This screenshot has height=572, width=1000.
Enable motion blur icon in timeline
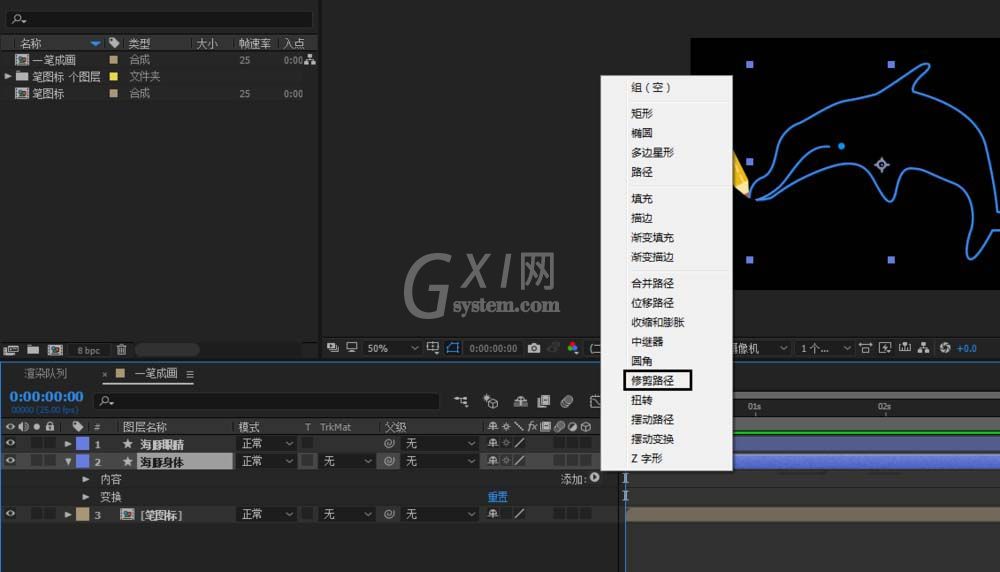[567, 401]
